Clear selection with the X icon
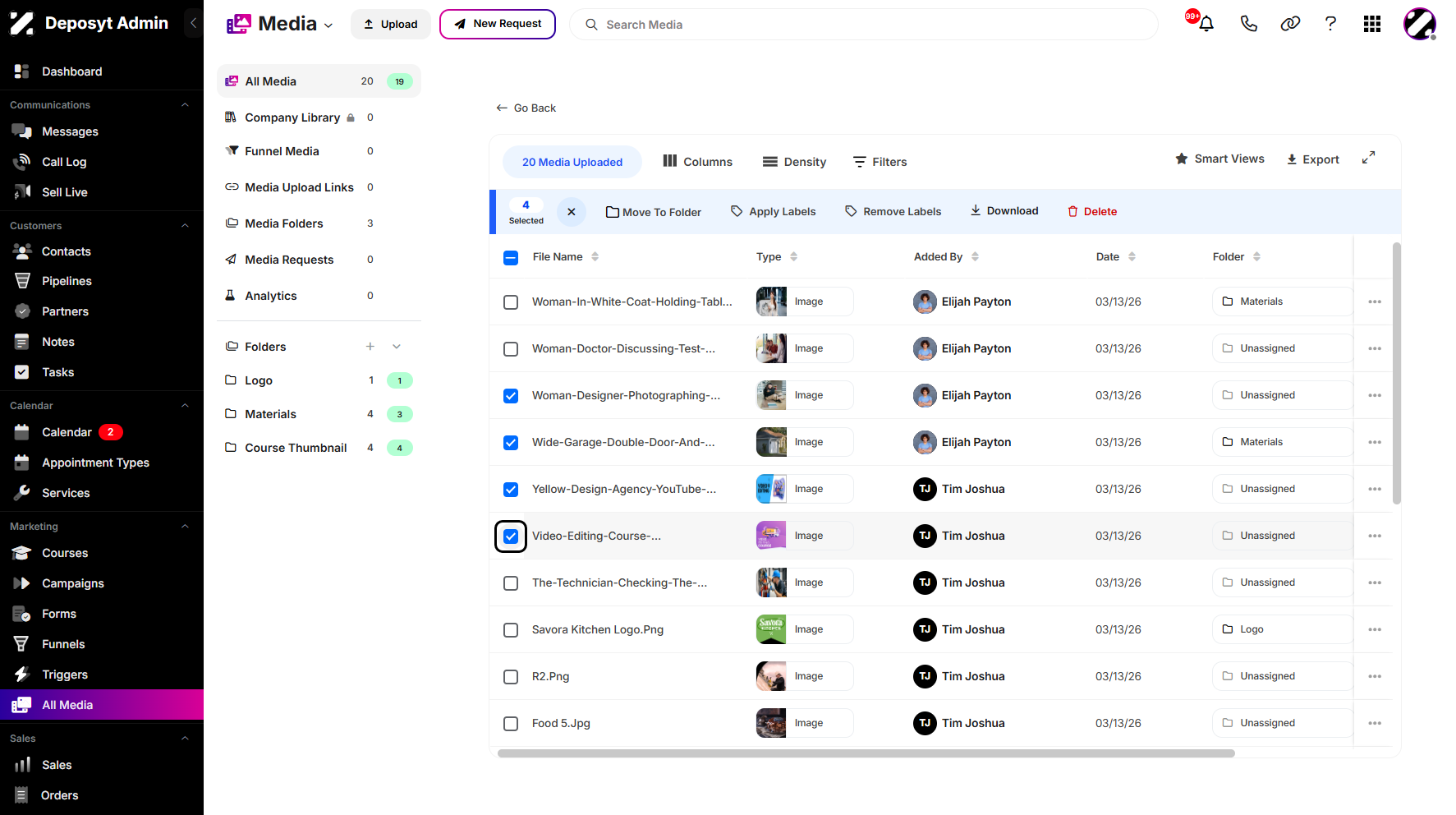 [x=572, y=212]
